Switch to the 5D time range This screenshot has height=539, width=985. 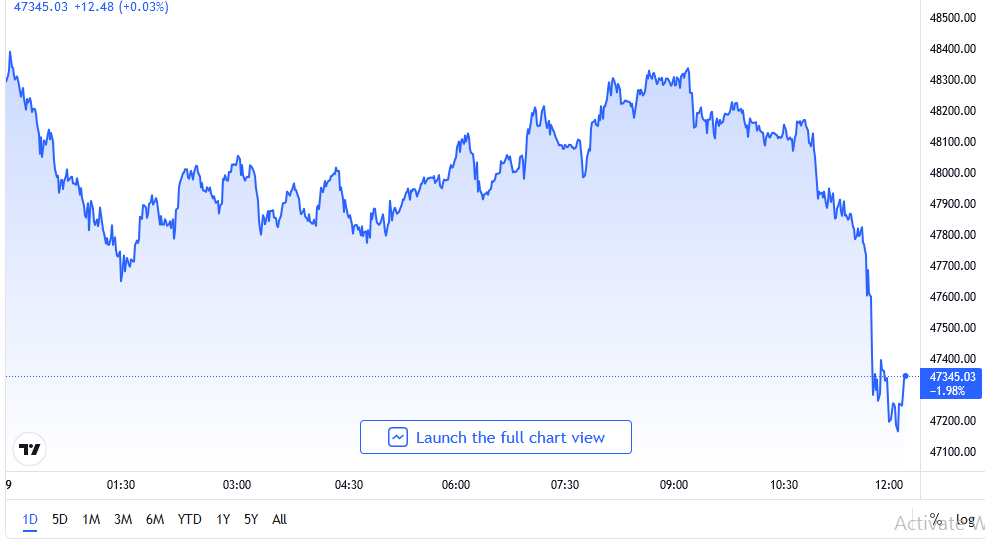click(60, 519)
